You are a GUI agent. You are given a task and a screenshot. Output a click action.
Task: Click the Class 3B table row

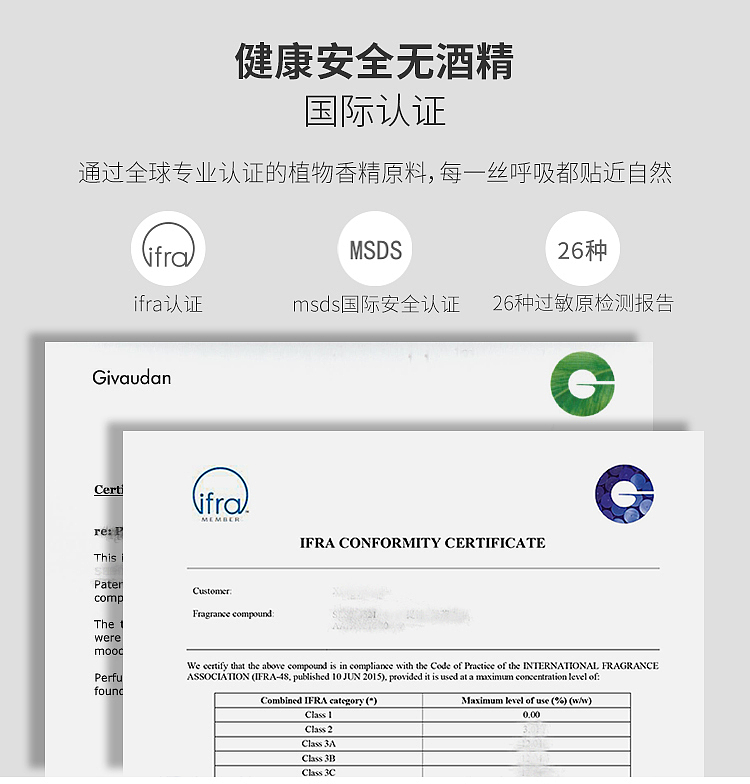click(422, 758)
